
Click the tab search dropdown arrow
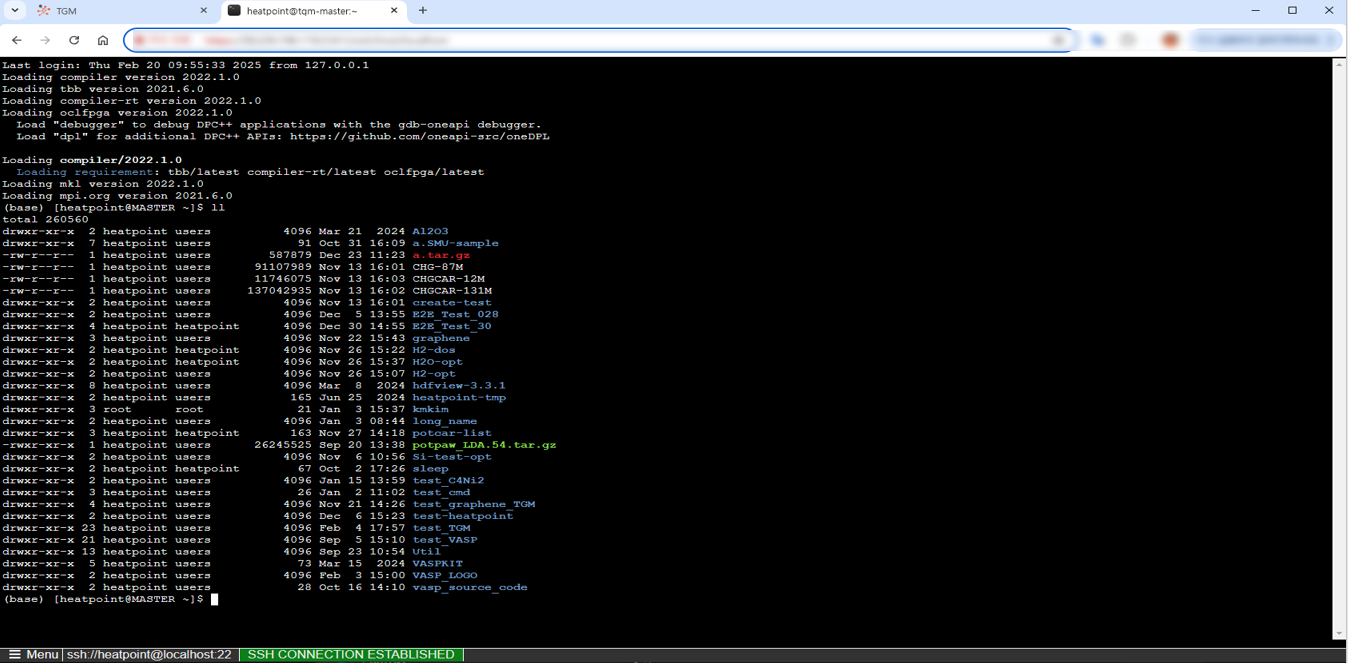point(15,11)
